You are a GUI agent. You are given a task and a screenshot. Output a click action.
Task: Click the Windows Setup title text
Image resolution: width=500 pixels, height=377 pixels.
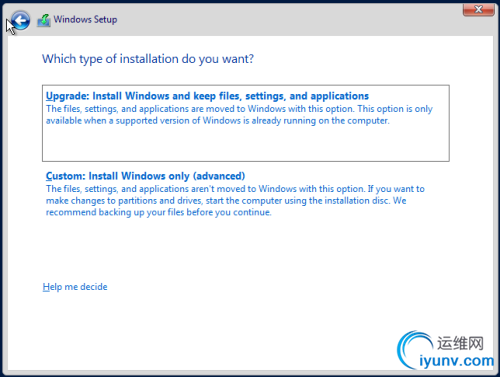click(x=85, y=19)
